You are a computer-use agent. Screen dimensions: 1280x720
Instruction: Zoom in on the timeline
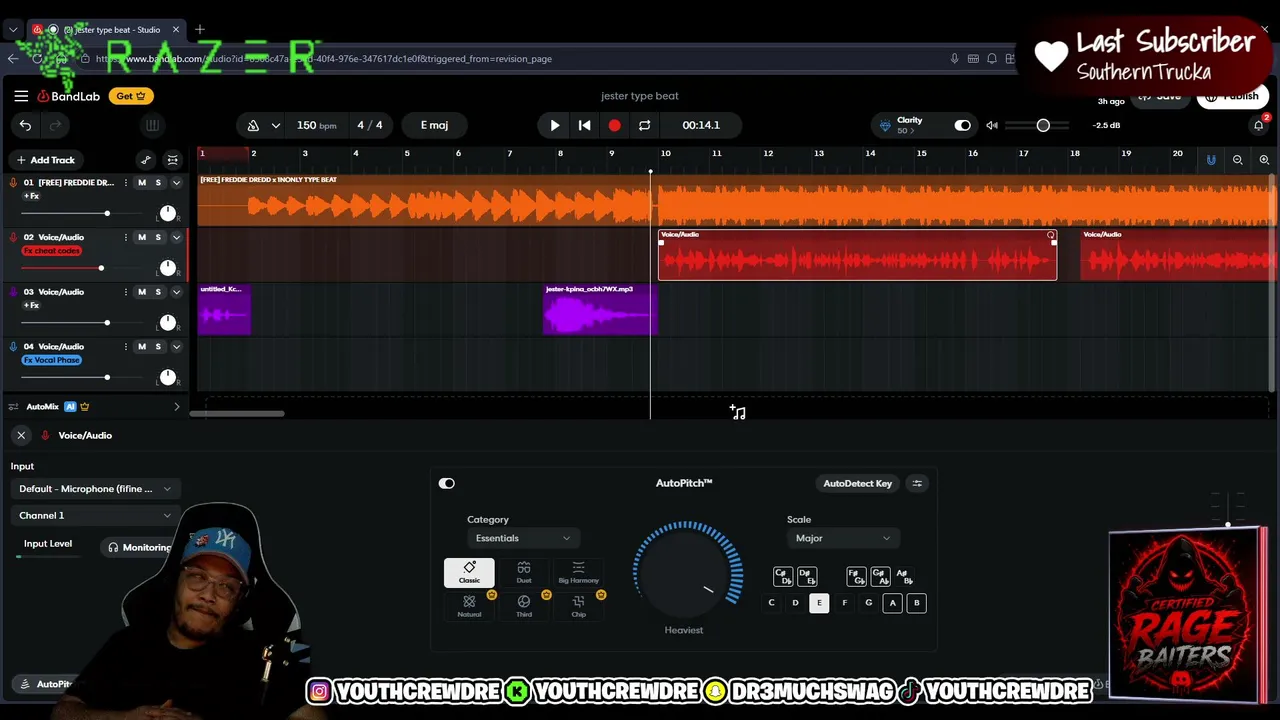point(1264,160)
